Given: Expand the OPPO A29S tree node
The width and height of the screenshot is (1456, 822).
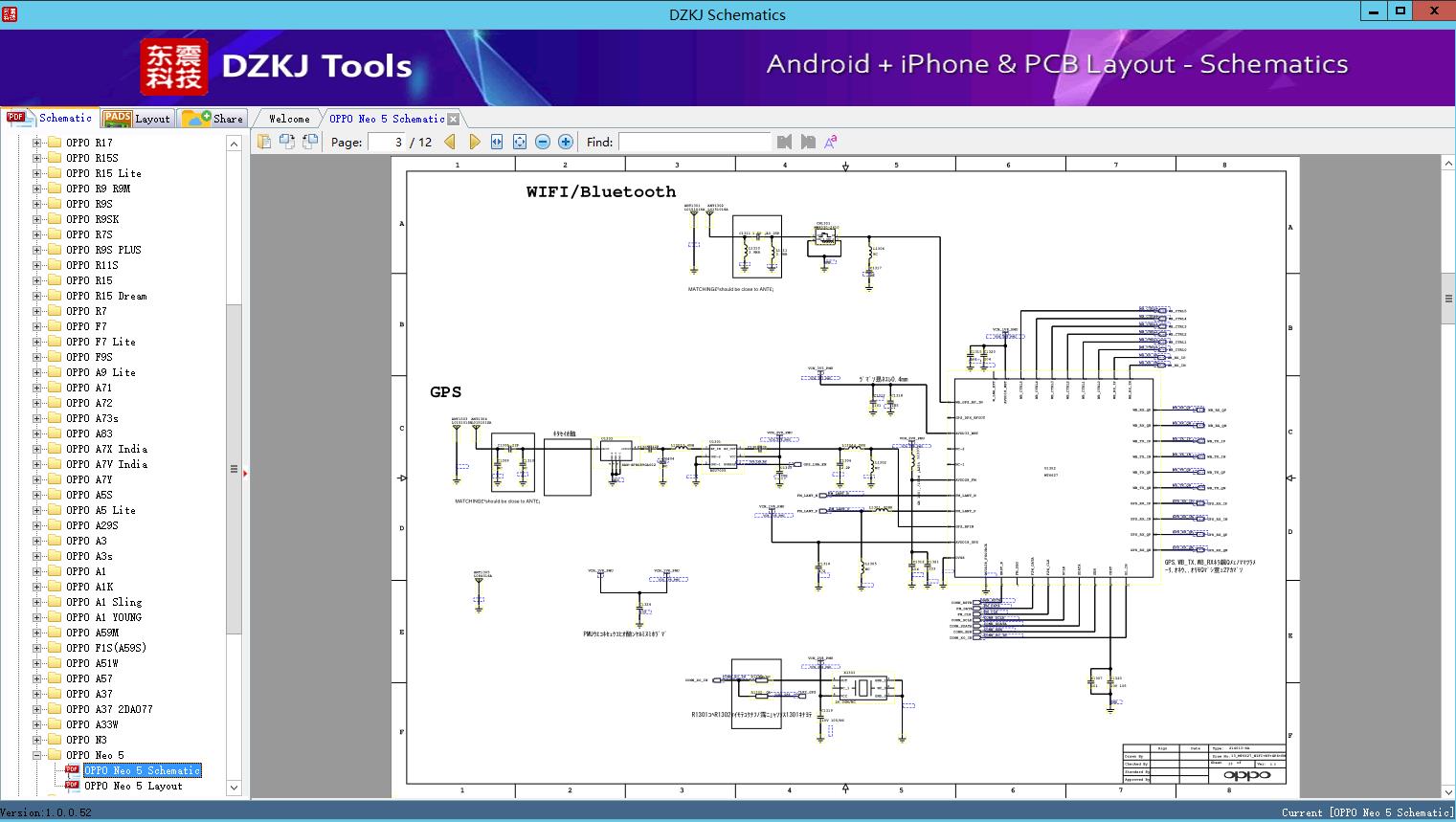Looking at the screenshot, I should click(x=37, y=525).
